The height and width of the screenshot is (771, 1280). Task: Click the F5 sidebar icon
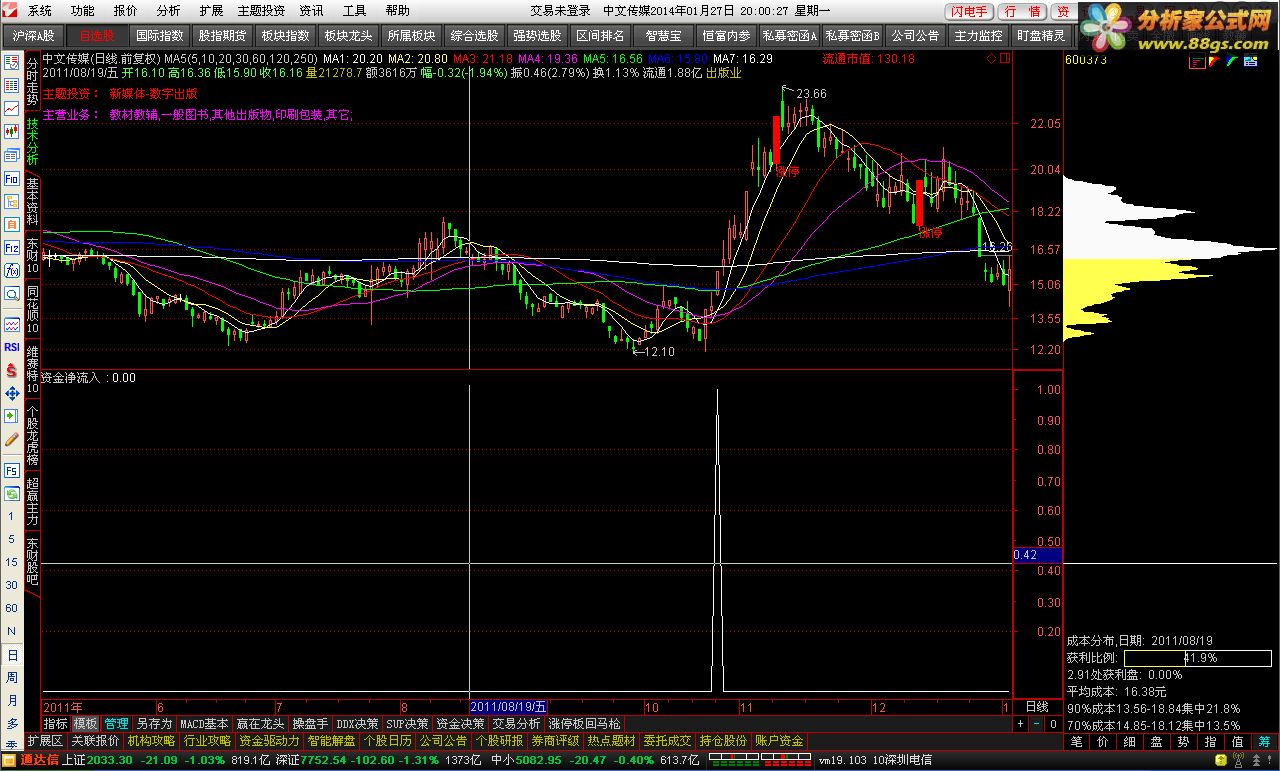(x=11, y=470)
